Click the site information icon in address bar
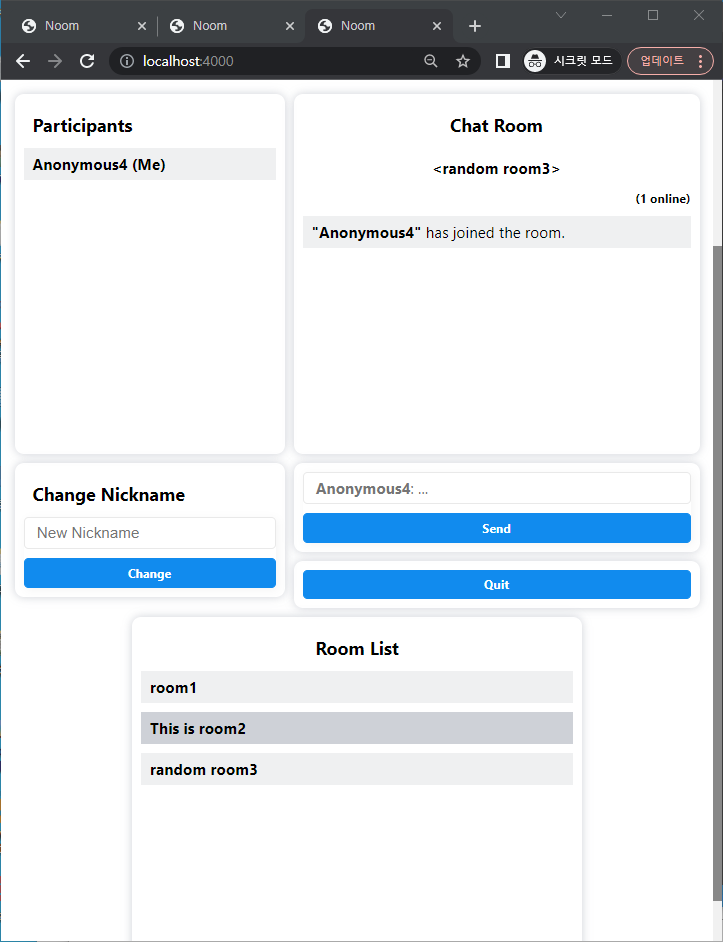This screenshot has height=942, width=723. [x=127, y=61]
